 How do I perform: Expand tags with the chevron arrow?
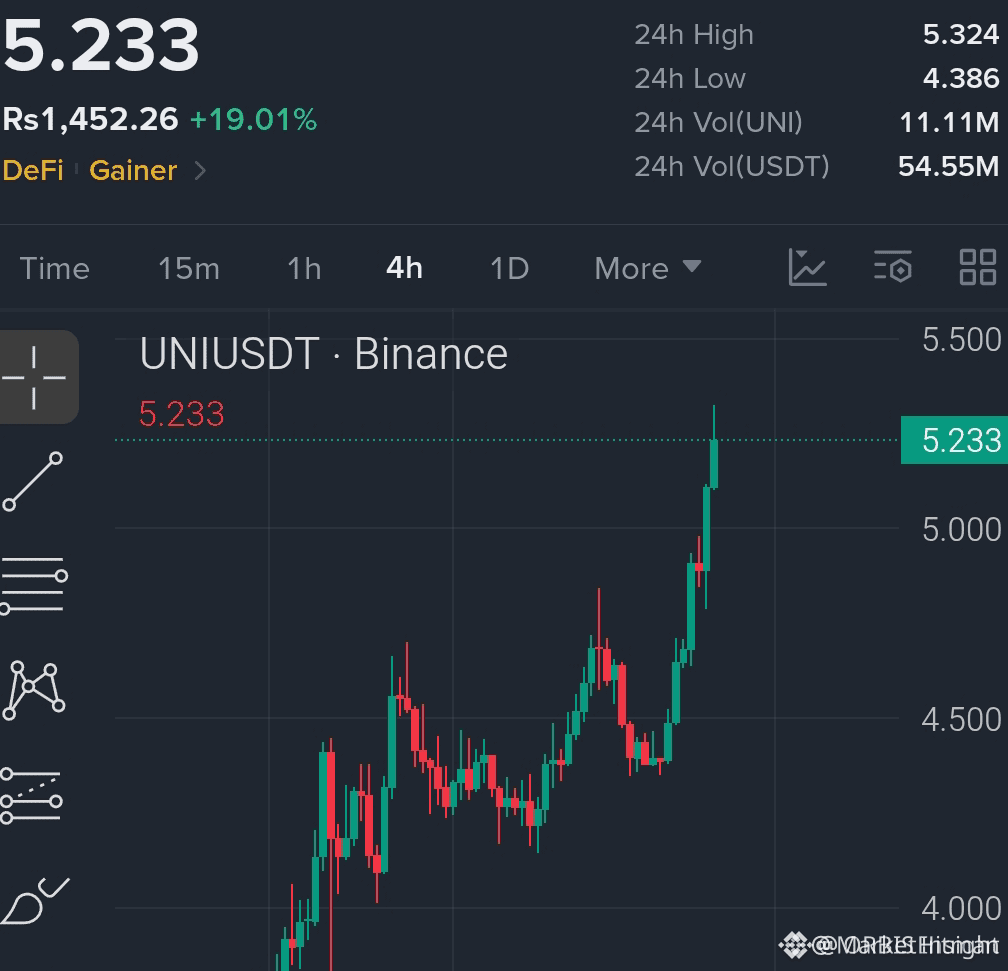[x=200, y=171]
